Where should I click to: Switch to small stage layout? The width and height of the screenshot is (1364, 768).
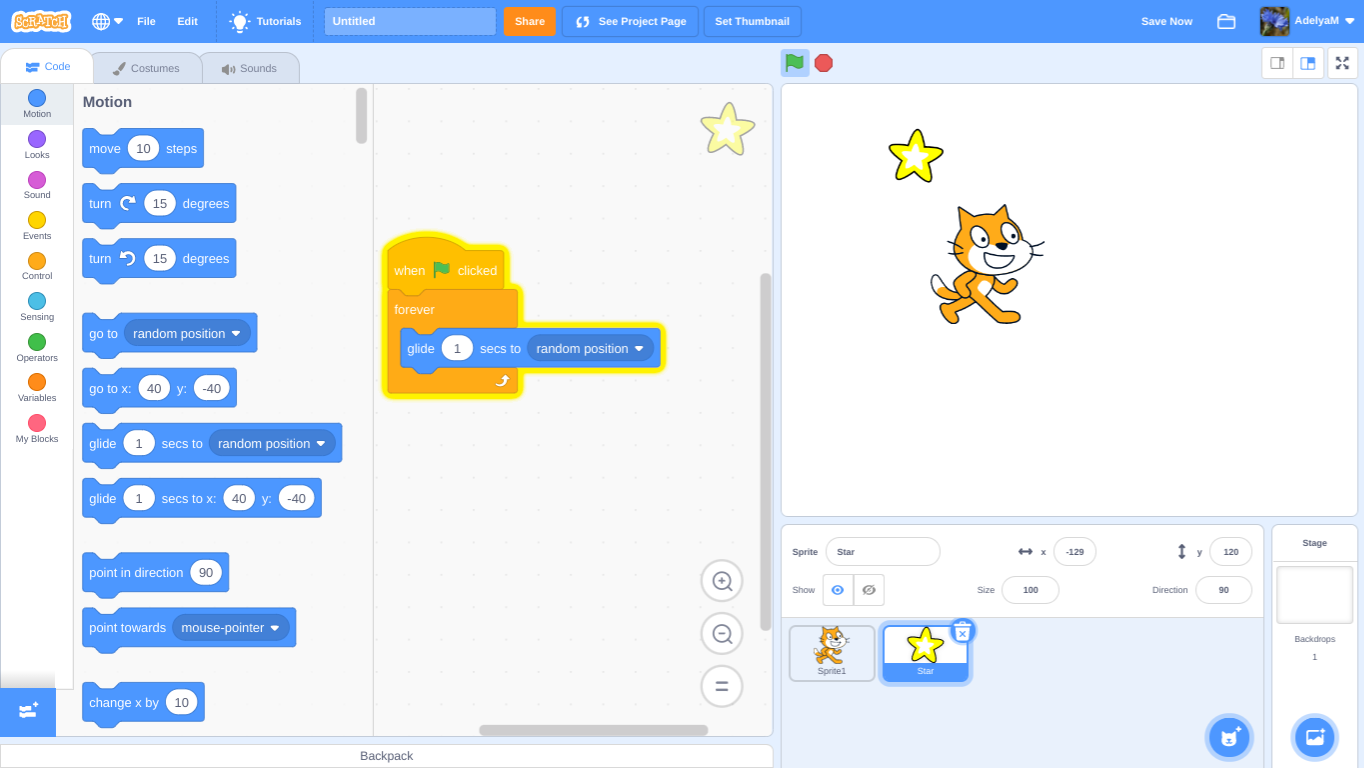click(x=1277, y=63)
